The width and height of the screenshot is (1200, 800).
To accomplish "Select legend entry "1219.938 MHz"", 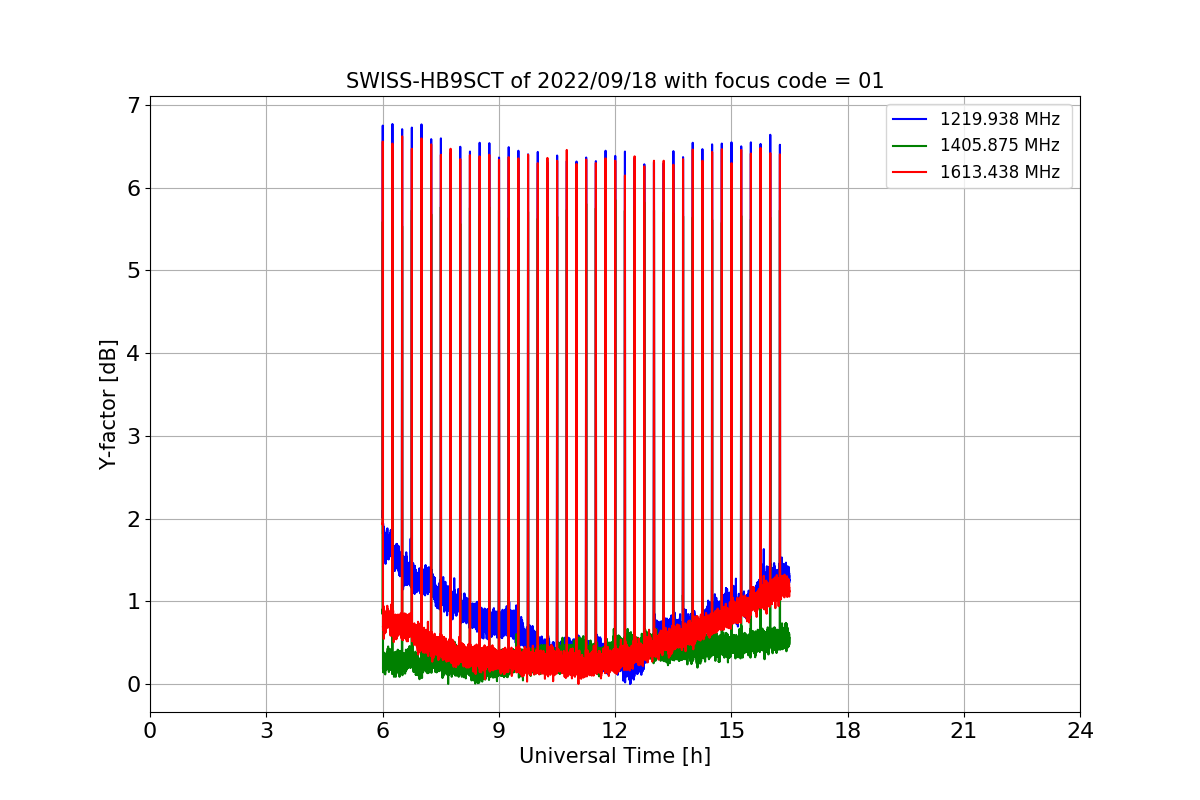I will click(1000, 119).
